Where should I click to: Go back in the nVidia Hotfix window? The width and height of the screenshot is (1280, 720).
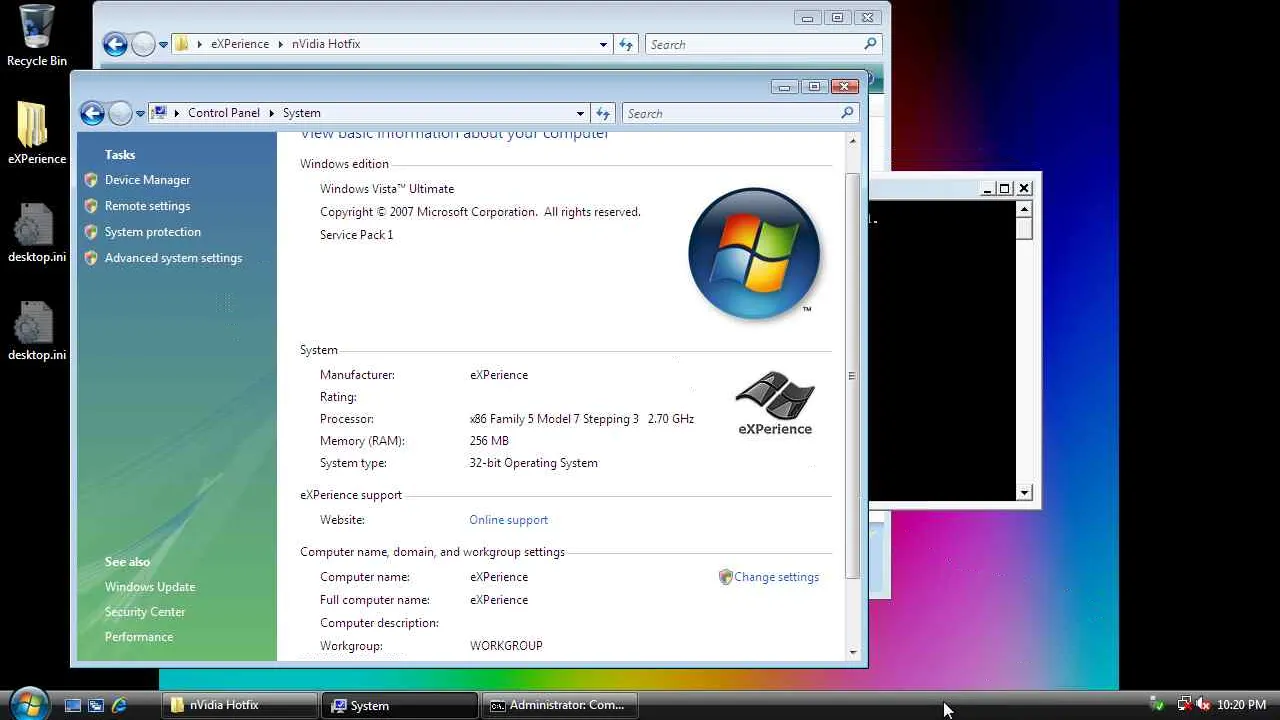click(x=115, y=44)
